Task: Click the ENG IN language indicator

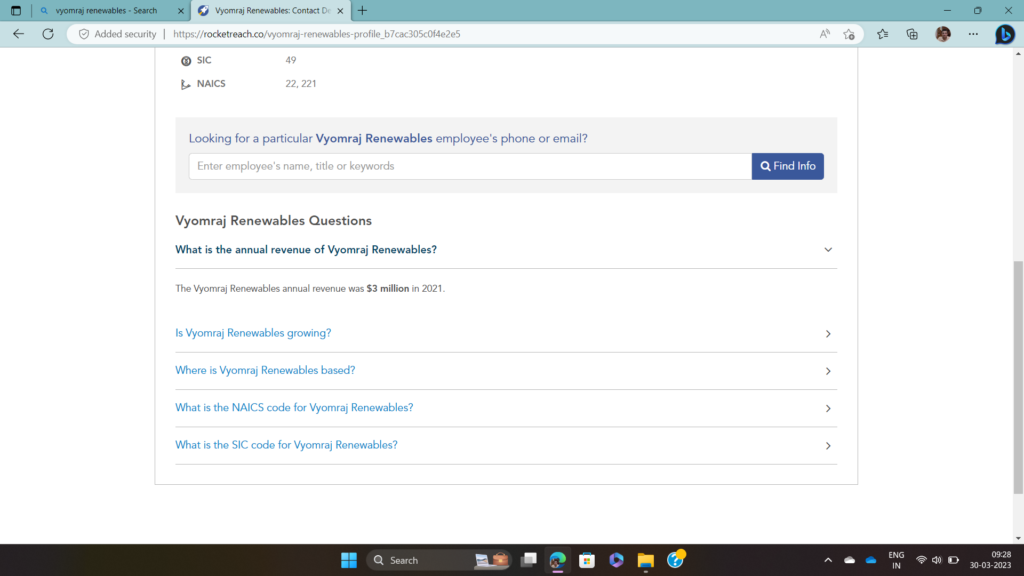Action: coord(896,560)
